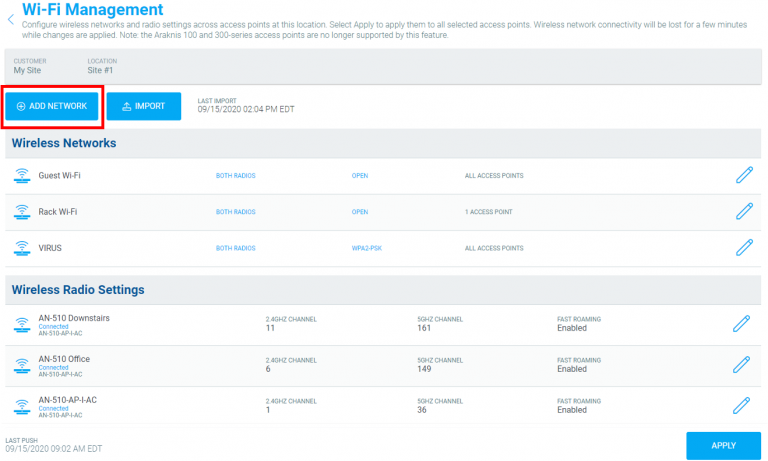Image resolution: width=768 pixels, height=461 pixels.
Task: Click the AN-510 Downstairs access point icon
Action: click(x=22, y=324)
